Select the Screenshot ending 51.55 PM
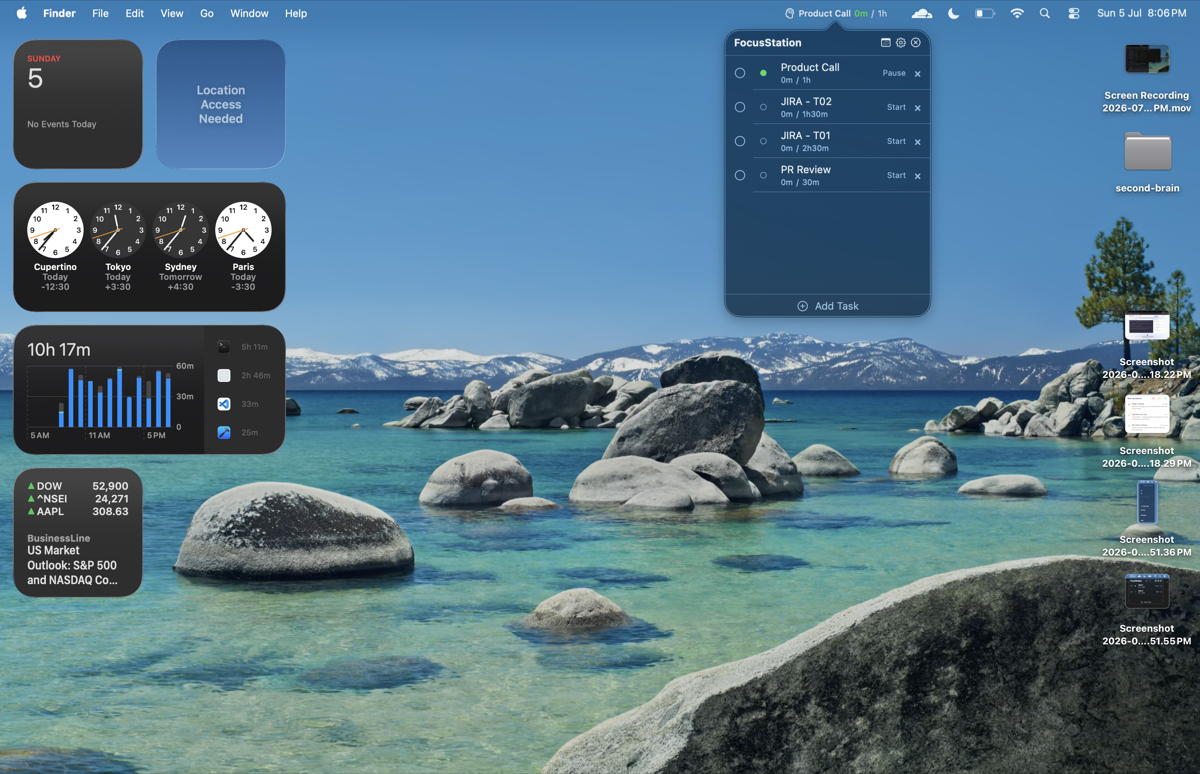The image size is (1200, 774). (x=1147, y=591)
